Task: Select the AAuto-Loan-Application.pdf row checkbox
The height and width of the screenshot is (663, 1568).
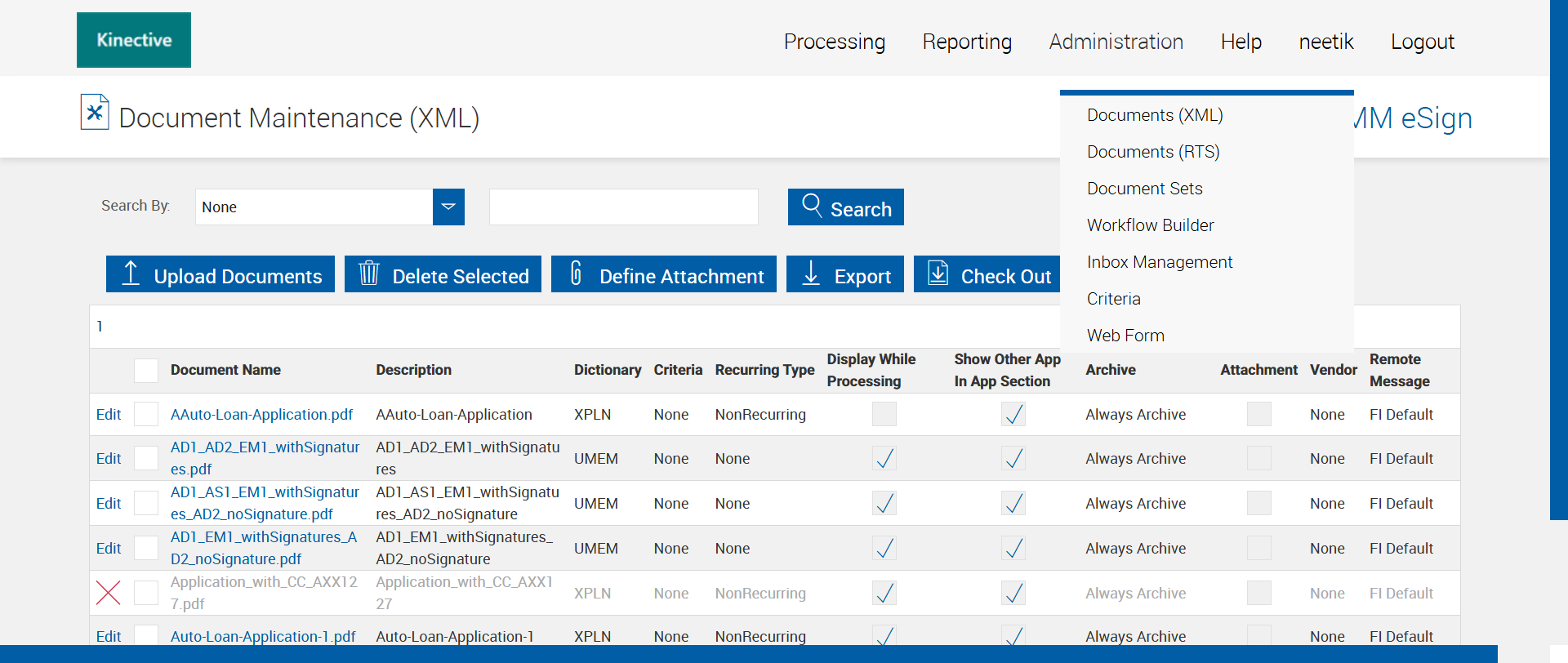Action: coord(146,415)
